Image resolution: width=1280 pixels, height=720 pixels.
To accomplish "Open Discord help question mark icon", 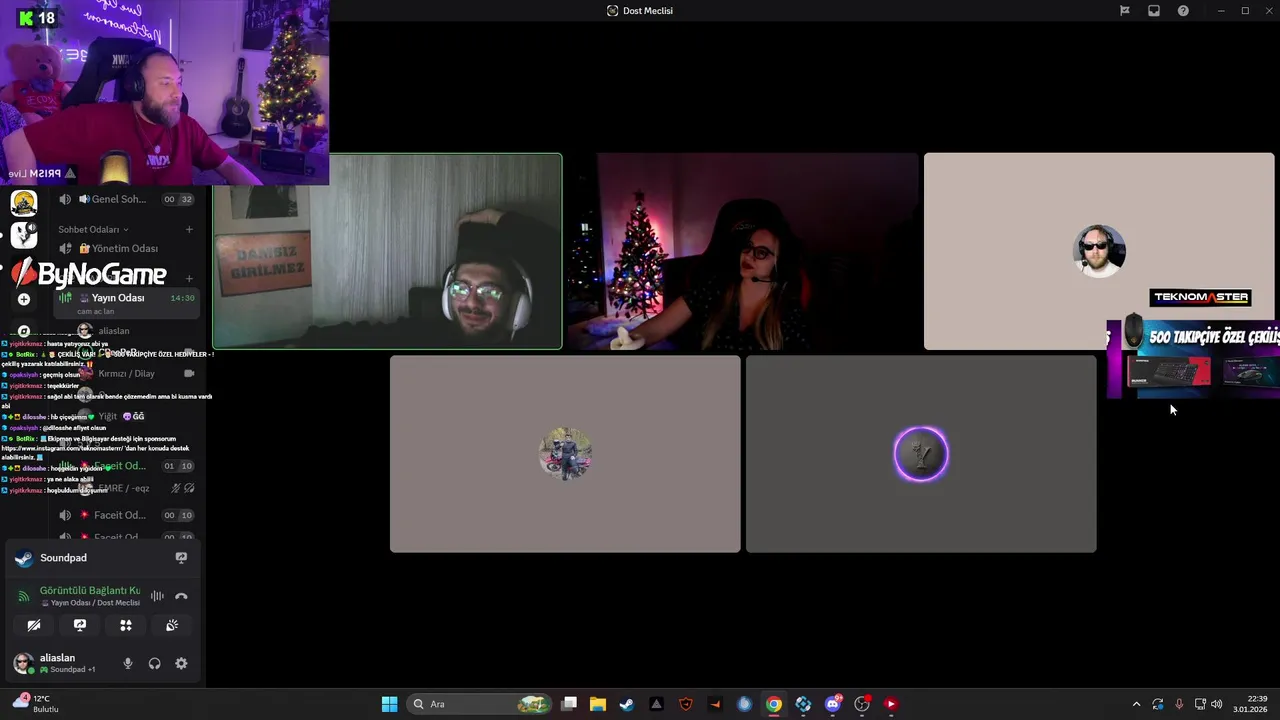I will (x=1183, y=11).
